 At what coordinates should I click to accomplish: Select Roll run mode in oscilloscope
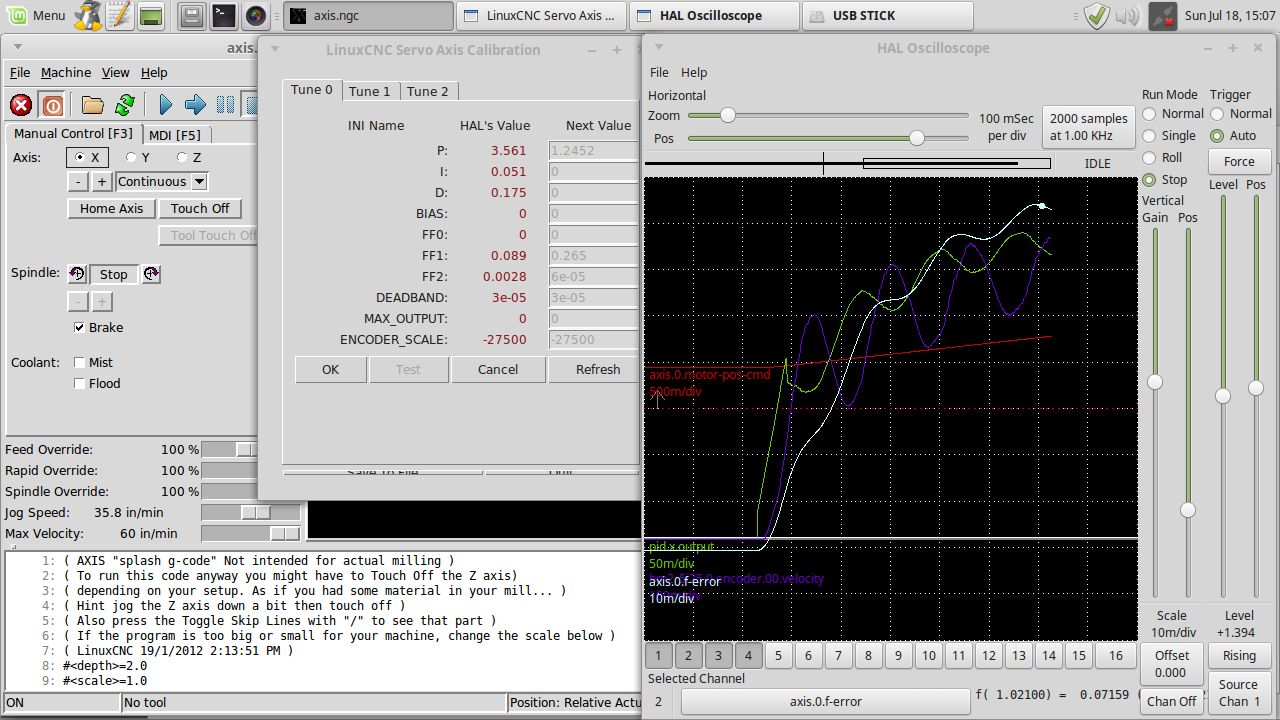pos(1149,158)
